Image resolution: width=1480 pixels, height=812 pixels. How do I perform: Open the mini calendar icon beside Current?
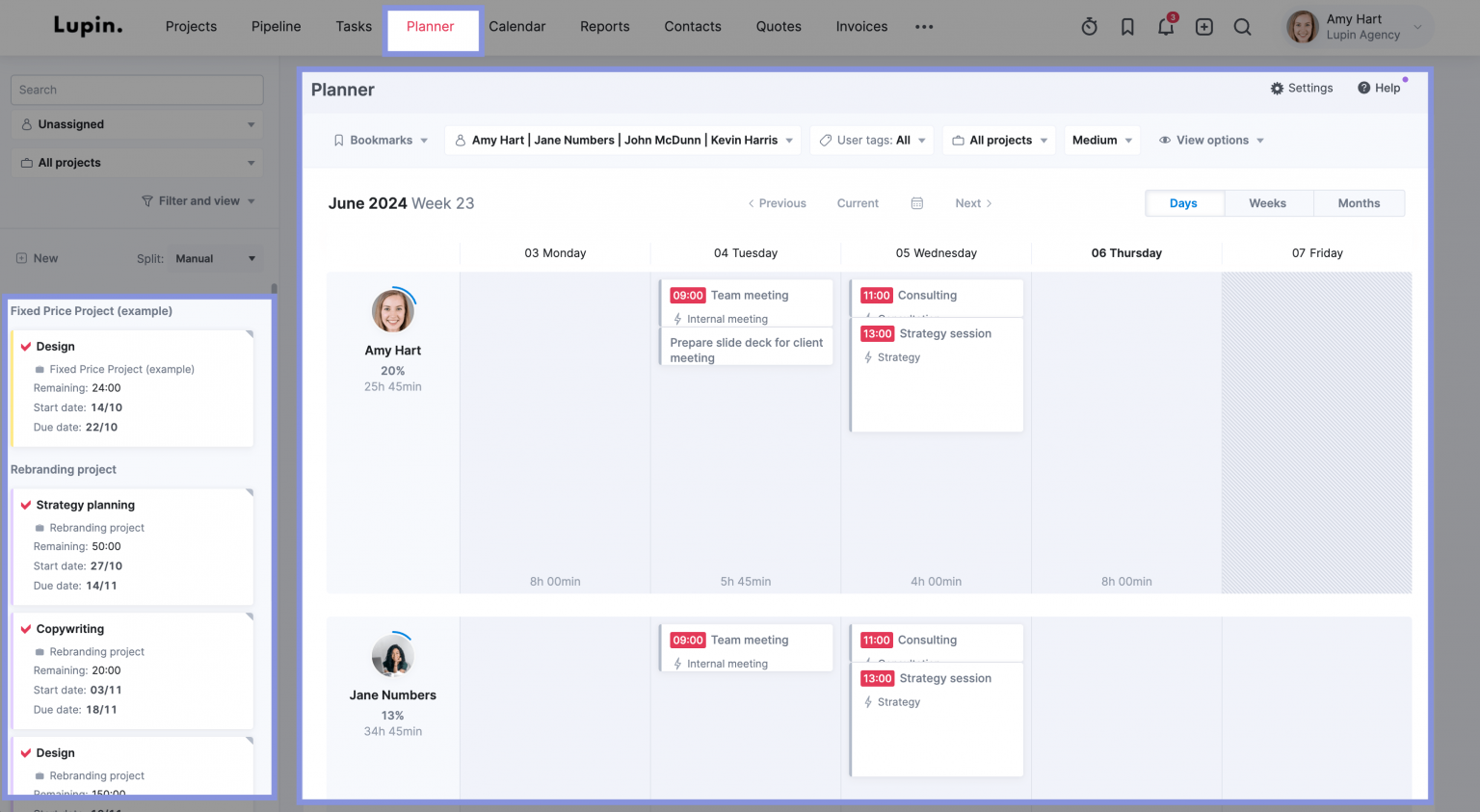coord(916,203)
